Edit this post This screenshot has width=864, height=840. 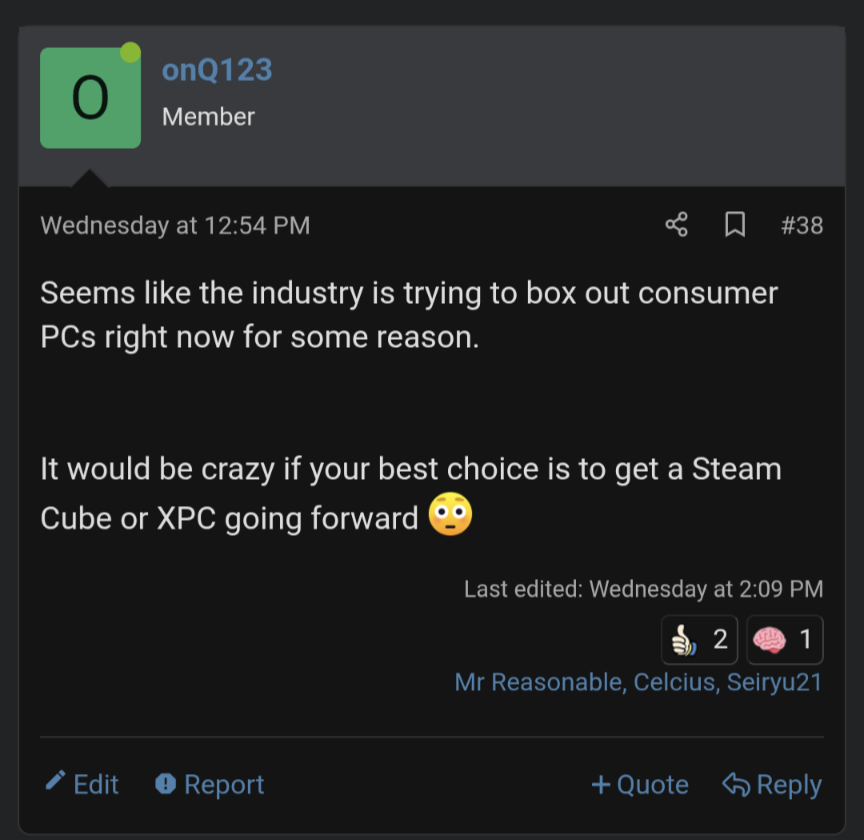tap(83, 785)
